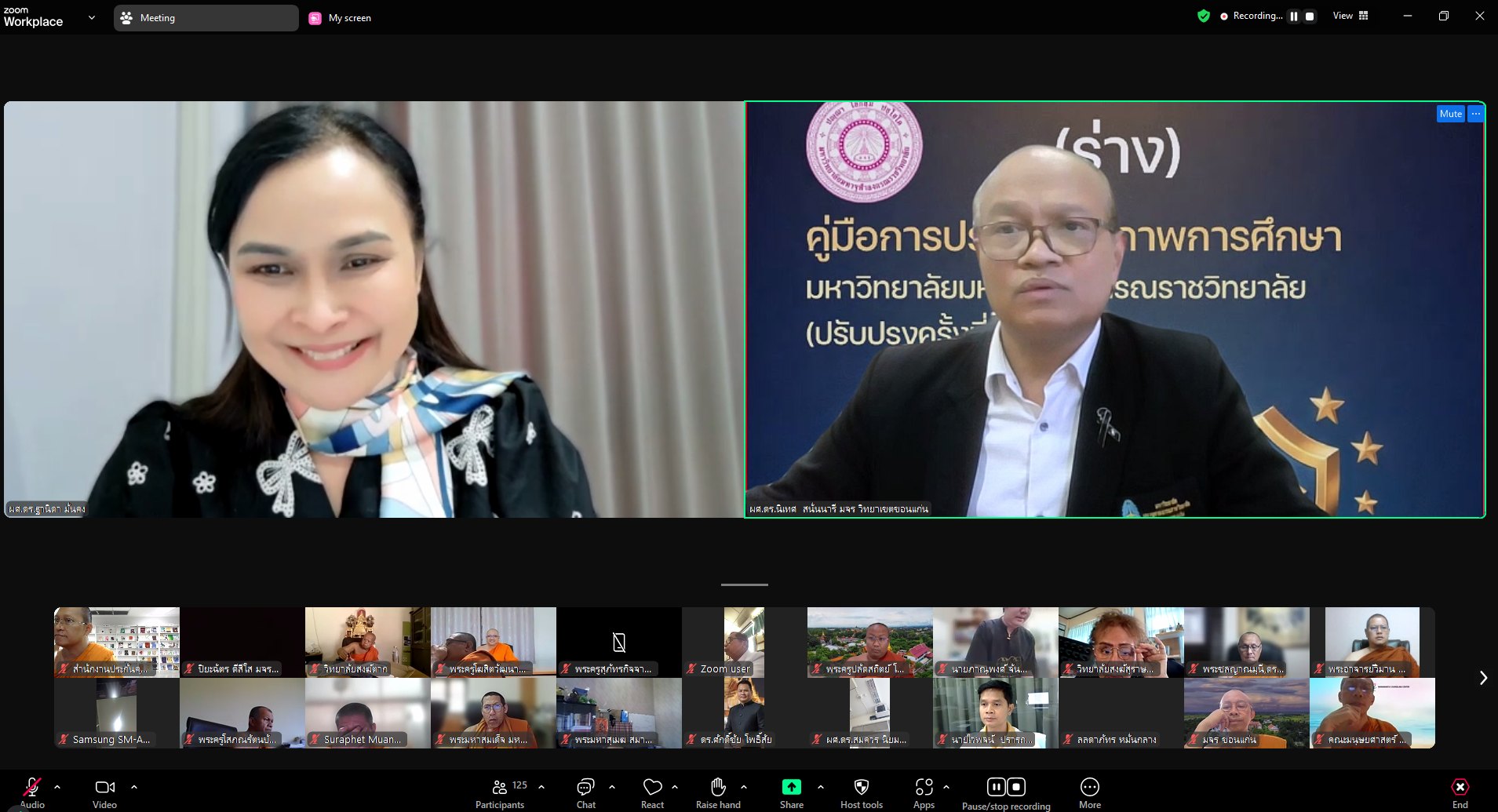Open Host tools shield icon
The width and height of the screenshot is (1498, 812).
click(861, 787)
